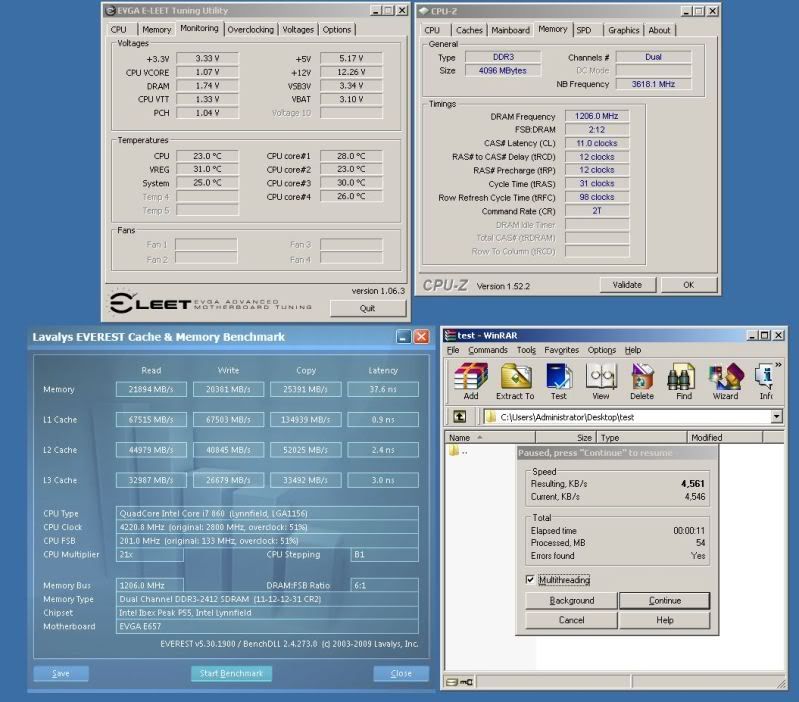Click the DRAM Frequency 1206.0 MHz field

pos(597,116)
